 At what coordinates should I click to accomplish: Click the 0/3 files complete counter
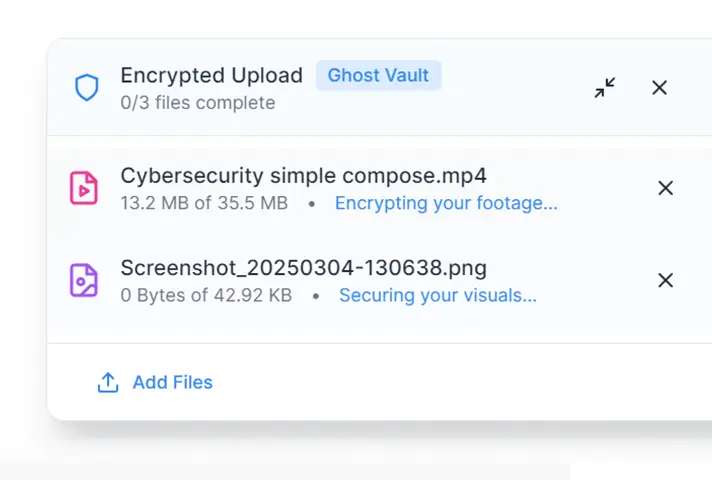pyautogui.click(x=198, y=103)
